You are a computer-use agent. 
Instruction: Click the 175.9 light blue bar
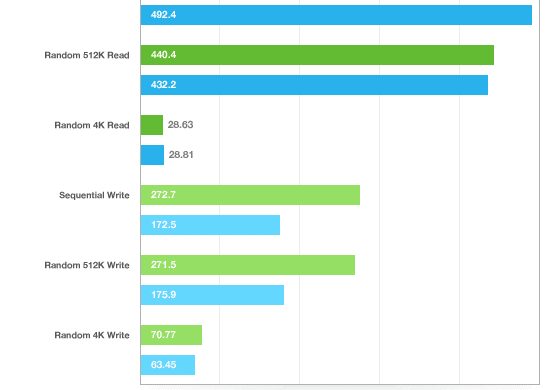[212, 295]
